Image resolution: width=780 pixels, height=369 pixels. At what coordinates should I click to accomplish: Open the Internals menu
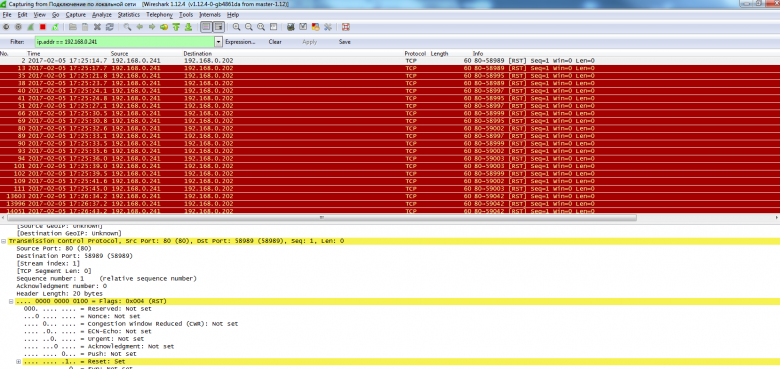click(x=210, y=15)
